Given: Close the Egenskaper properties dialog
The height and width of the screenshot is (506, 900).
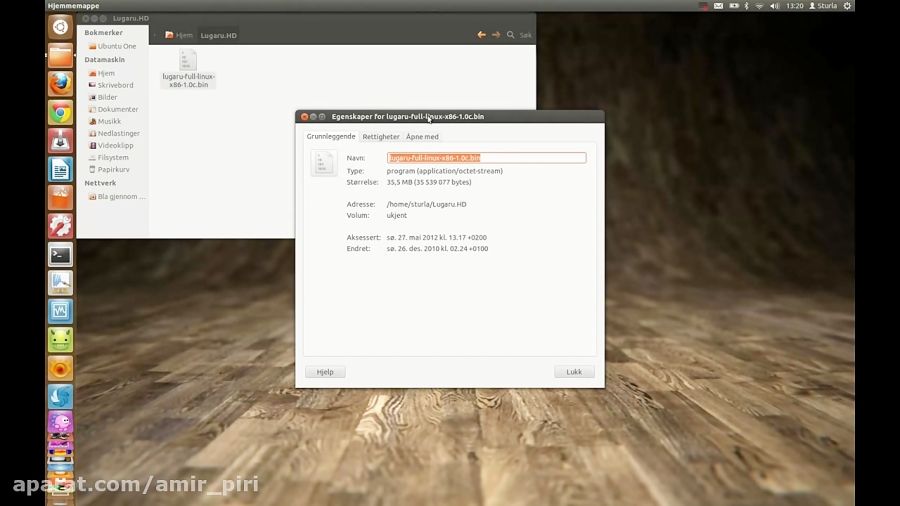Looking at the screenshot, I should [x=305, y=116].
